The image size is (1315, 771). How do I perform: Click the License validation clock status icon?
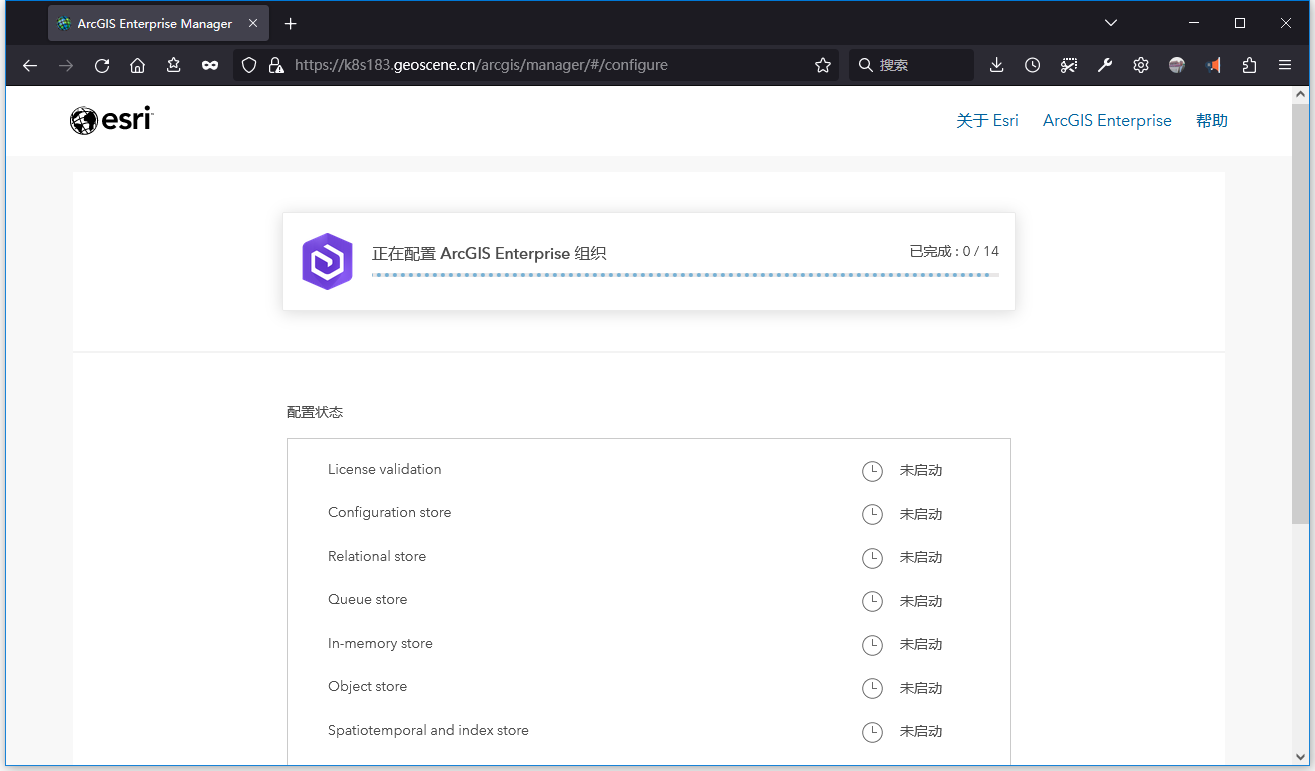coord(872,471)
